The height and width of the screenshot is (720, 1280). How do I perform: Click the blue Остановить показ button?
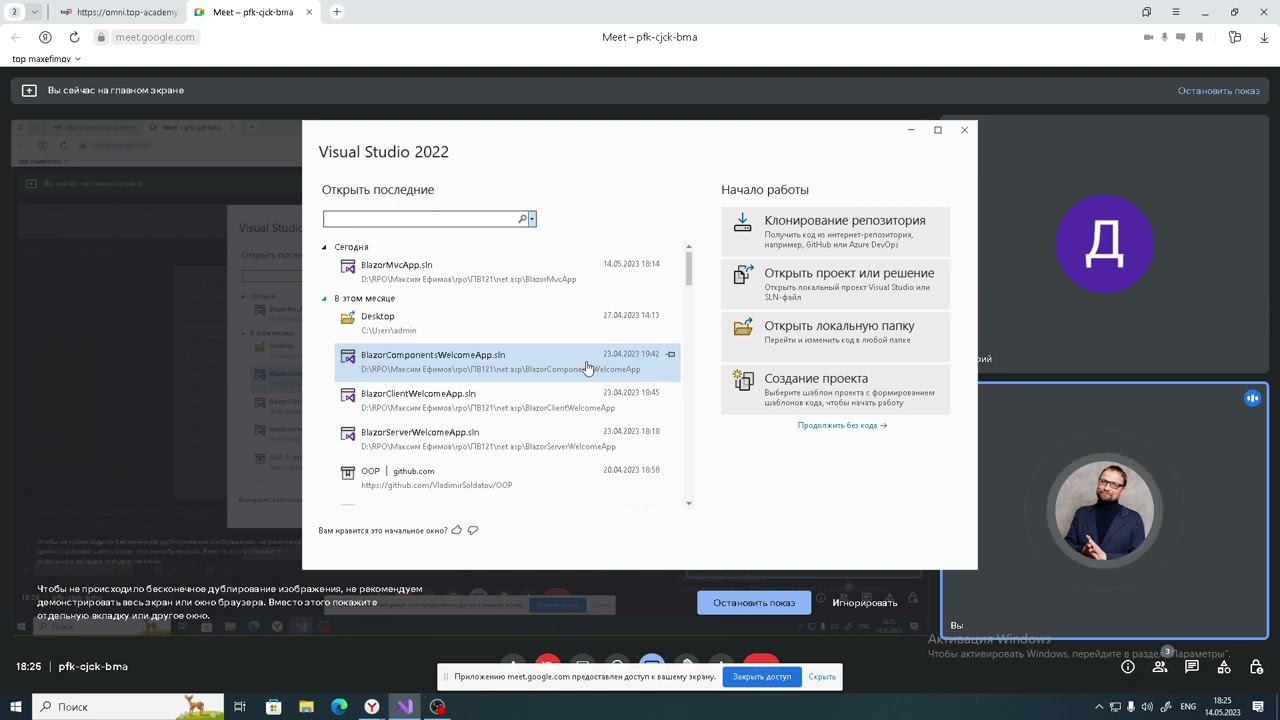(754, 603)
